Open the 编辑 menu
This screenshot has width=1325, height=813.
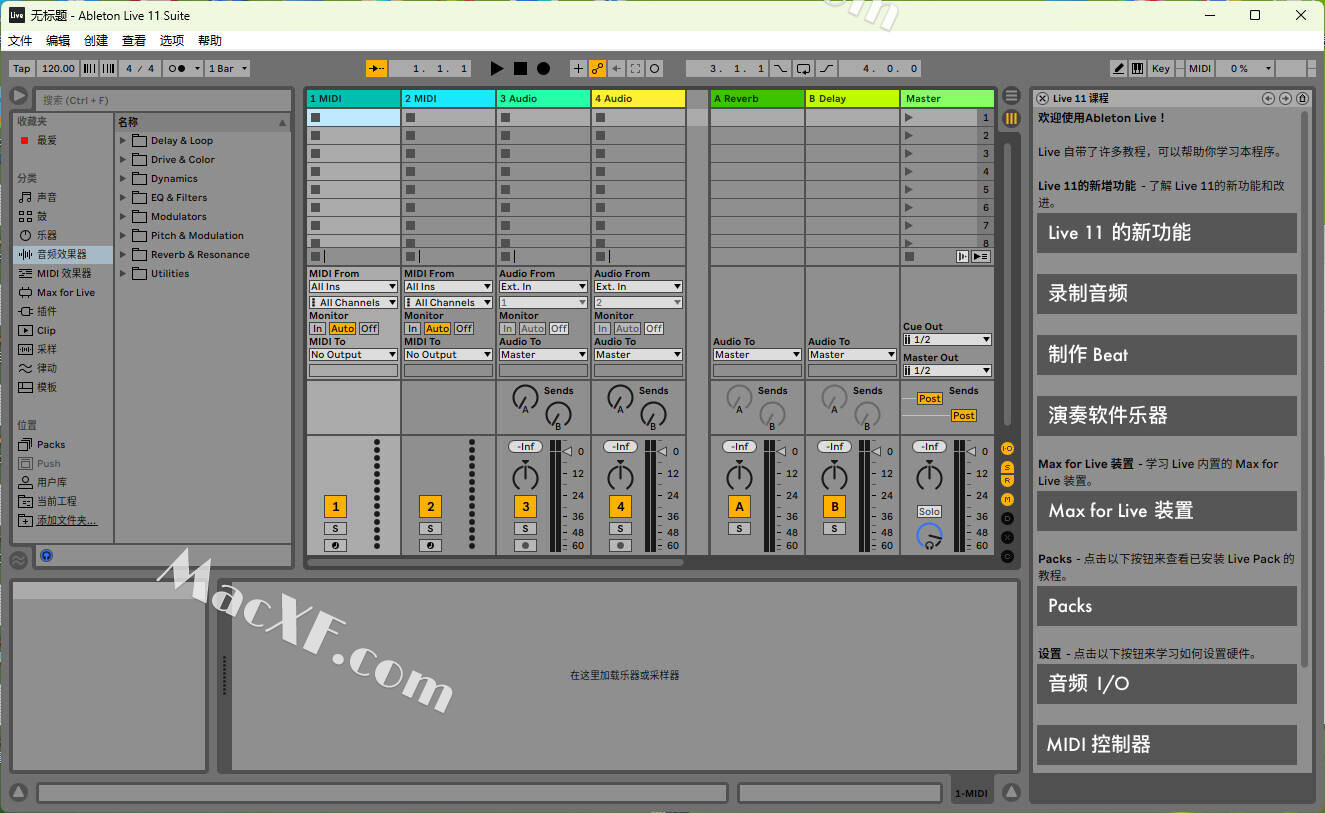point(58,41)
